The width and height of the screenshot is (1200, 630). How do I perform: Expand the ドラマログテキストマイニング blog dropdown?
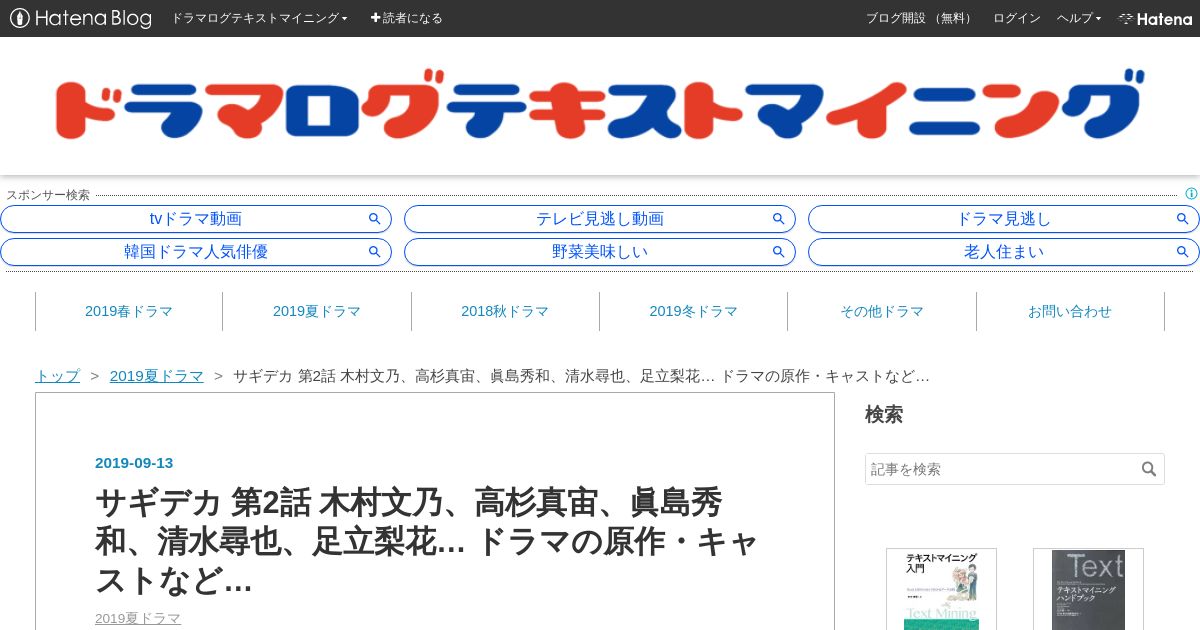click(259, 18)
